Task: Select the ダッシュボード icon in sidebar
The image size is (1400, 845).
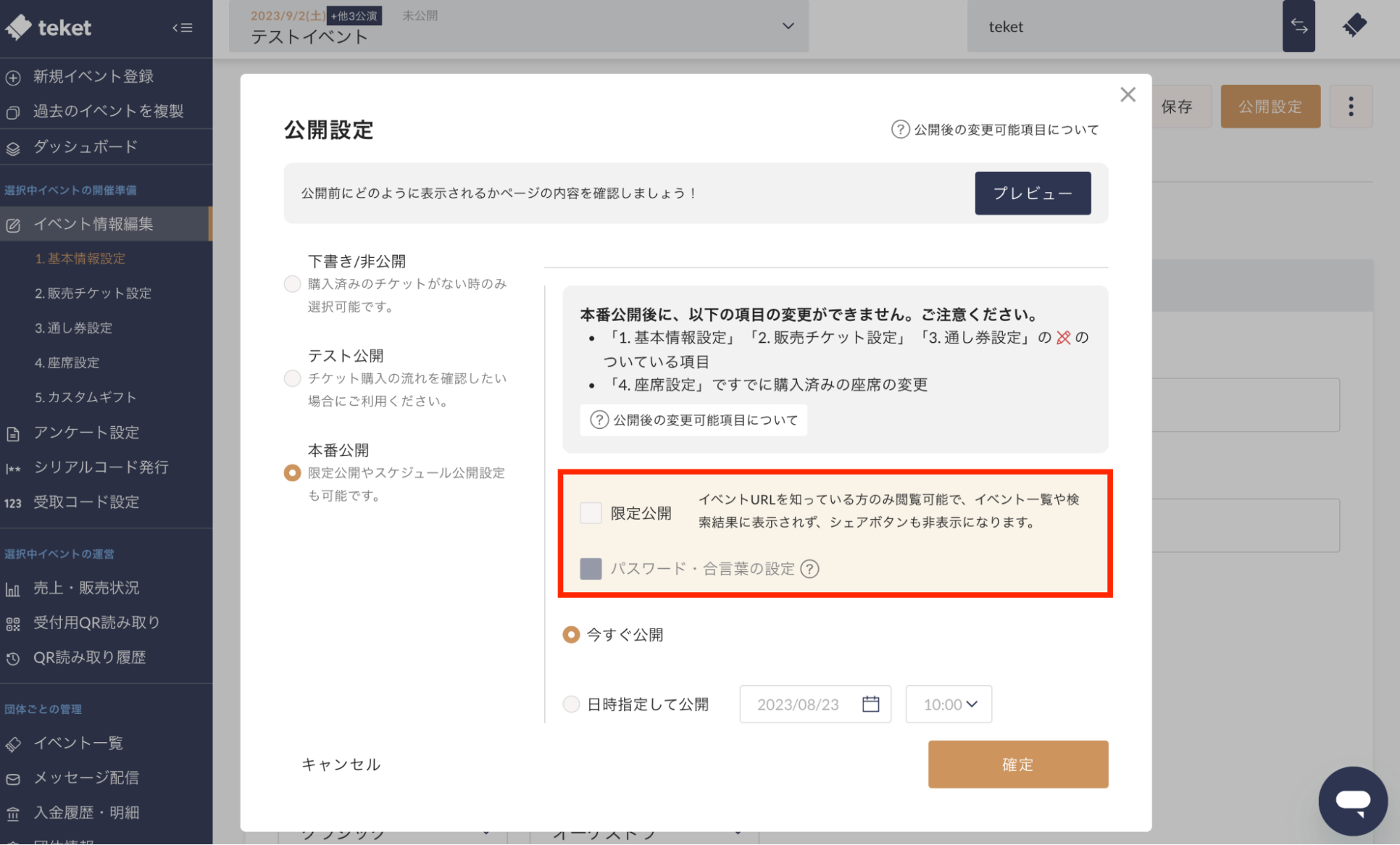Action: [13, 147]
